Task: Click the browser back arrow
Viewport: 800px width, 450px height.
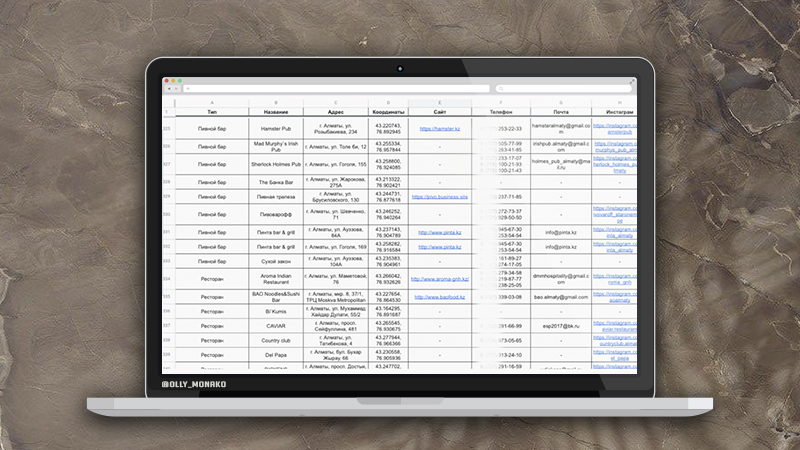Action: tap(169, 89)
